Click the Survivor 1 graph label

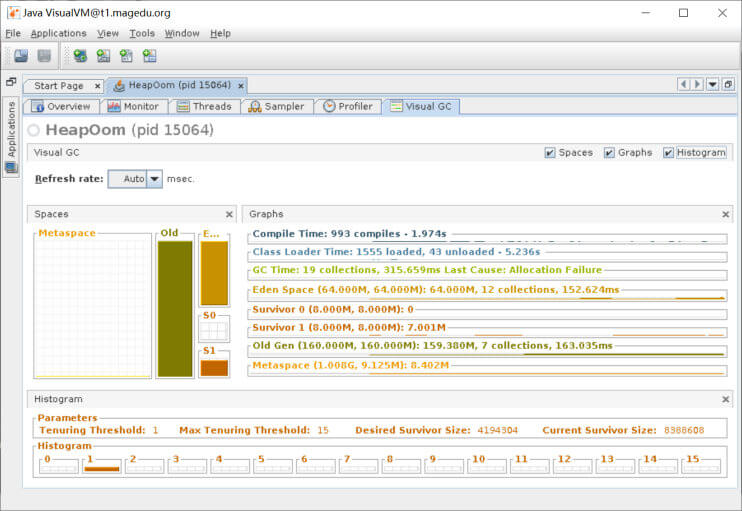point(349,327)
